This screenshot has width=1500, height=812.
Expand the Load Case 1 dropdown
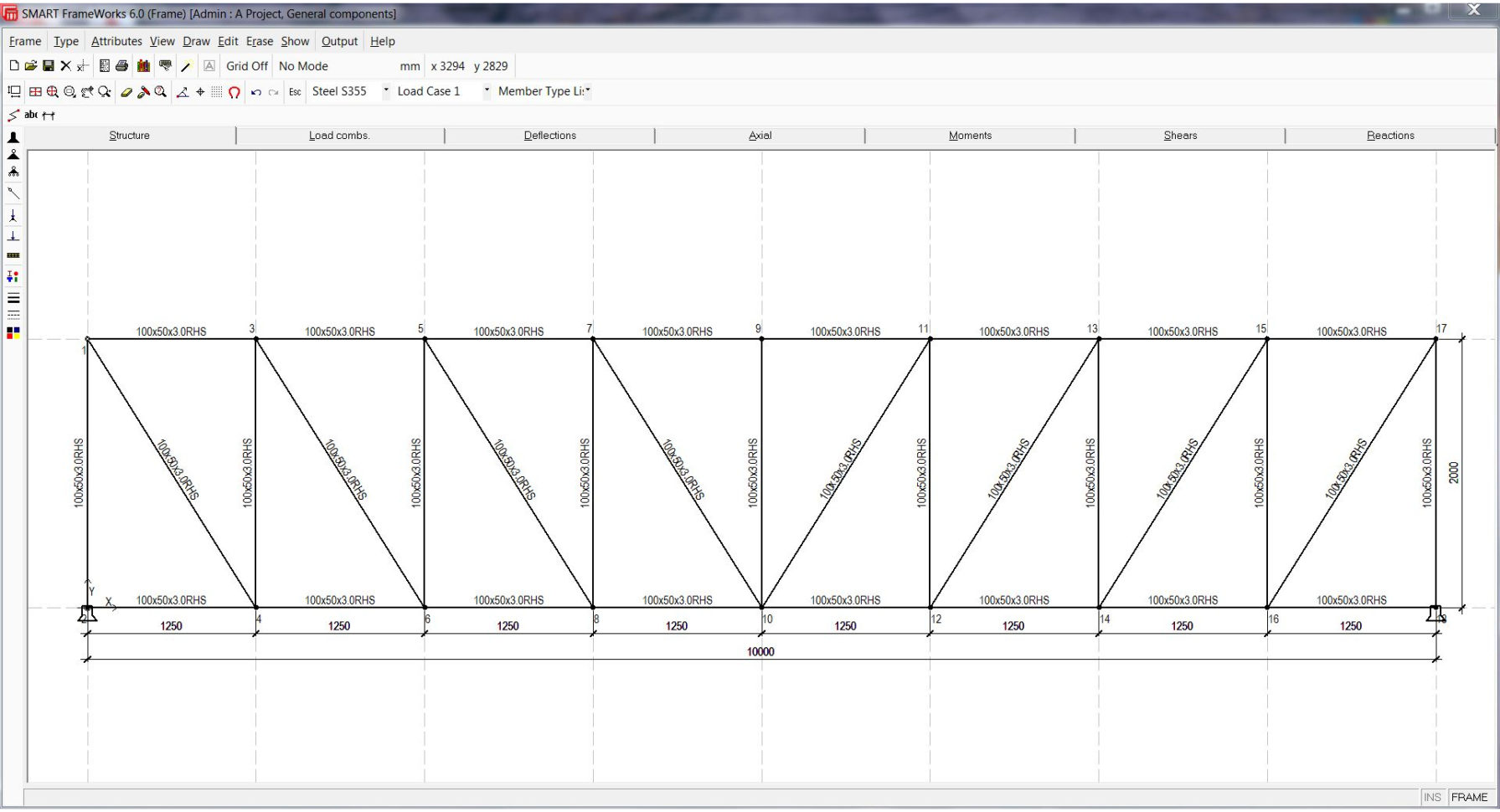[487, 92]
